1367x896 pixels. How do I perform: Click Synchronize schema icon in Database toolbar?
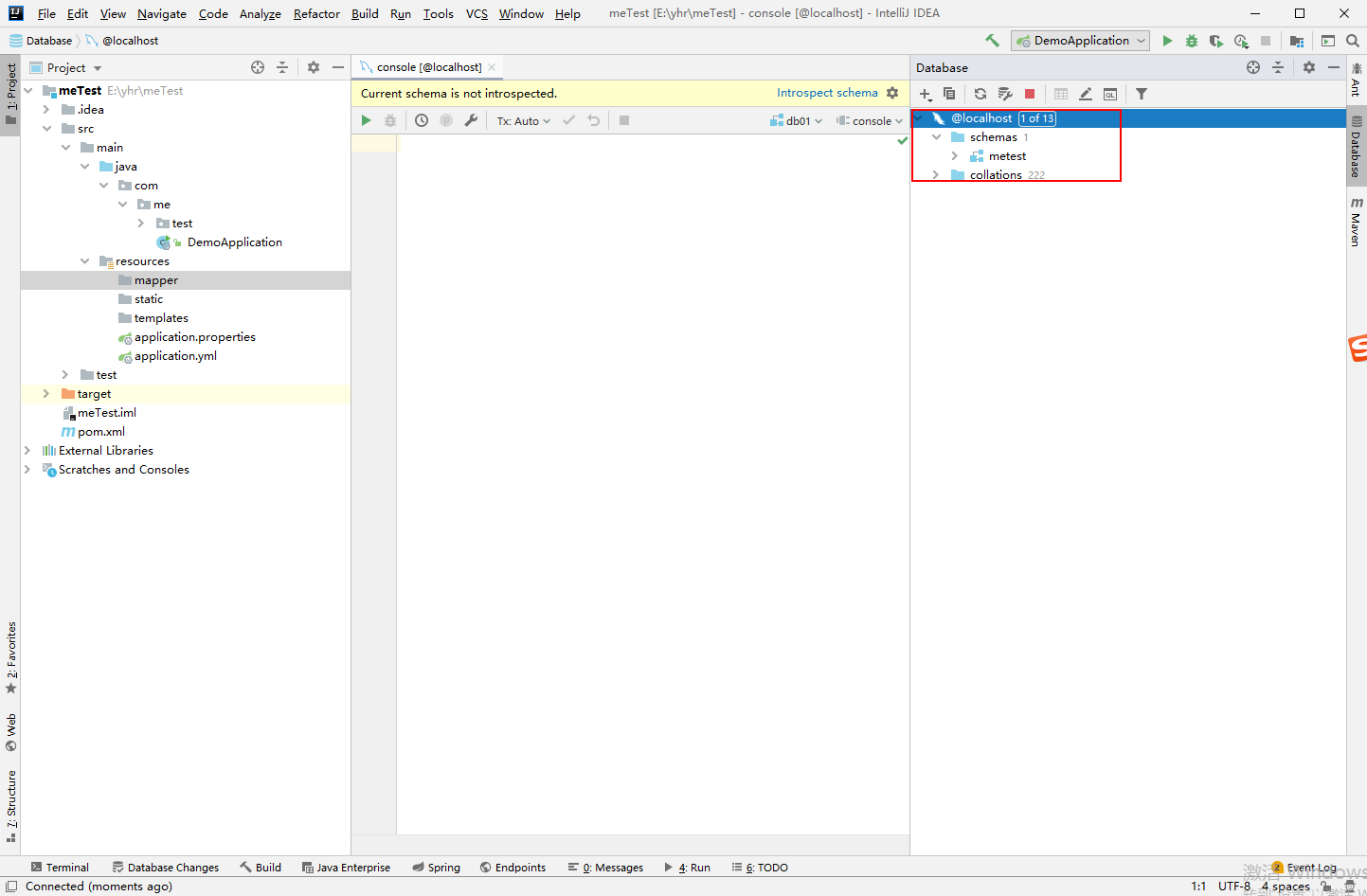1005,94
